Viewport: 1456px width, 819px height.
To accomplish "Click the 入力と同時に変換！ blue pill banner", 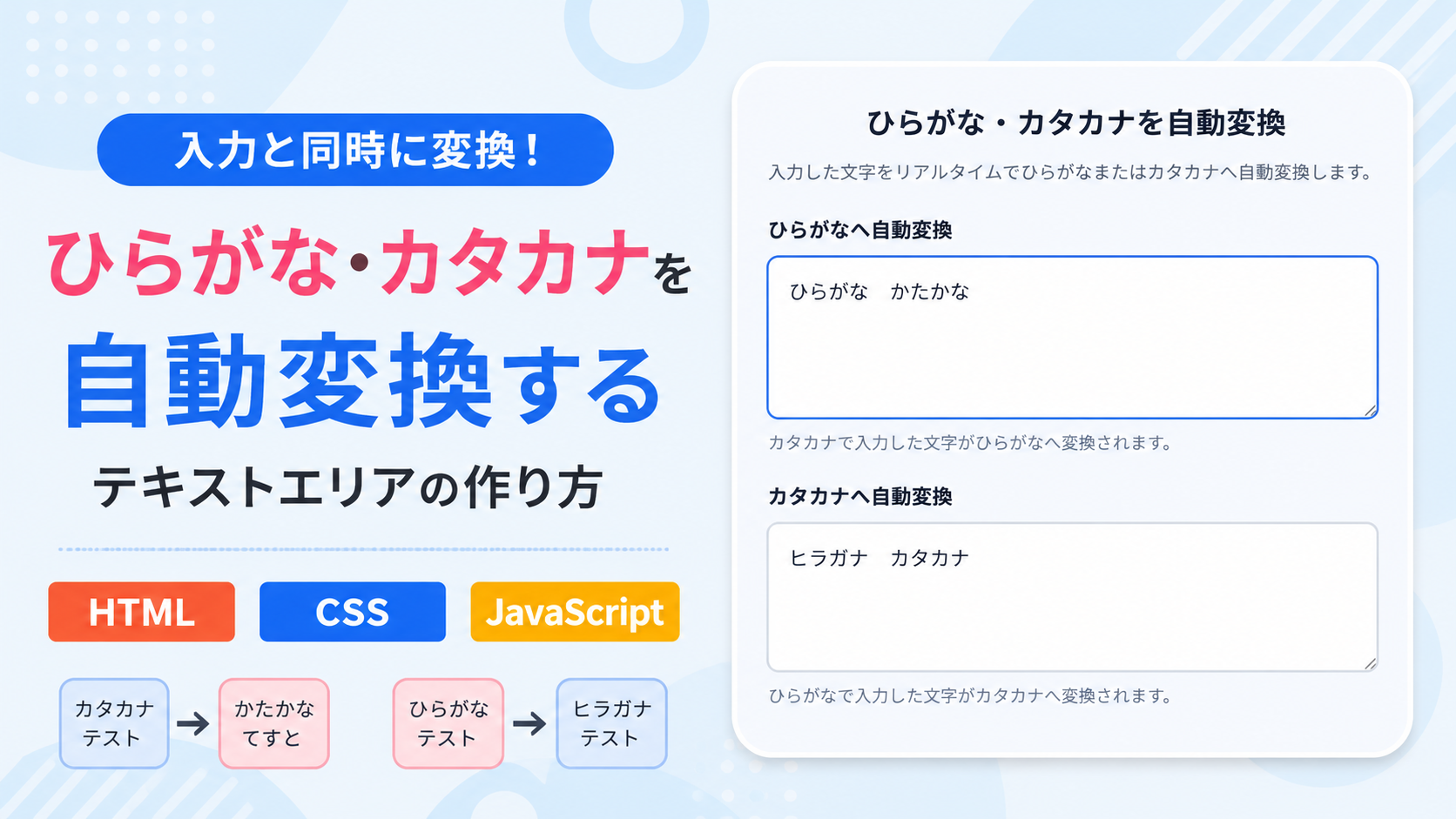I will click(x=355, y=150).
